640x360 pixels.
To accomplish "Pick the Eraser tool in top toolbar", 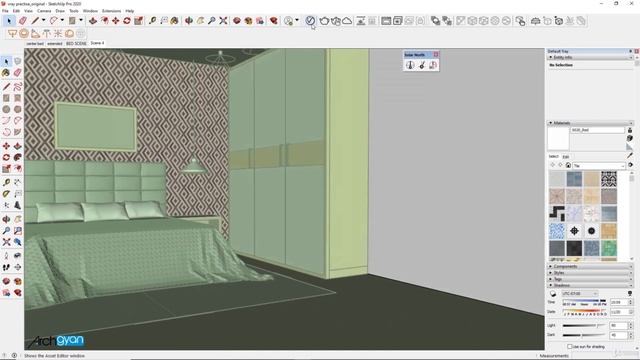I will point(23,21).
